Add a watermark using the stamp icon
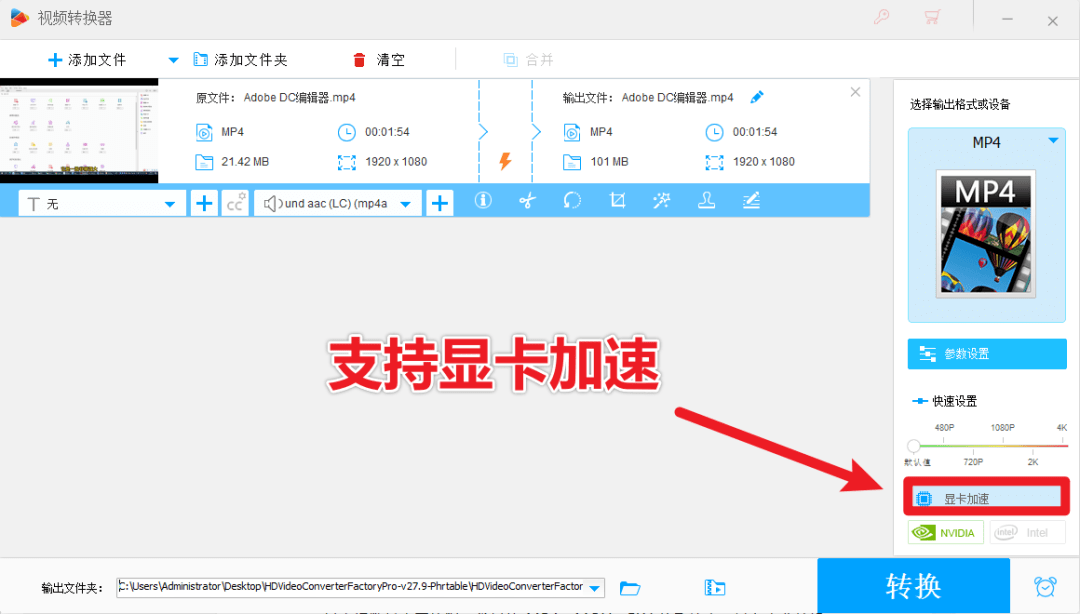This screenshot has width=1080, height=614. (706, 200)
